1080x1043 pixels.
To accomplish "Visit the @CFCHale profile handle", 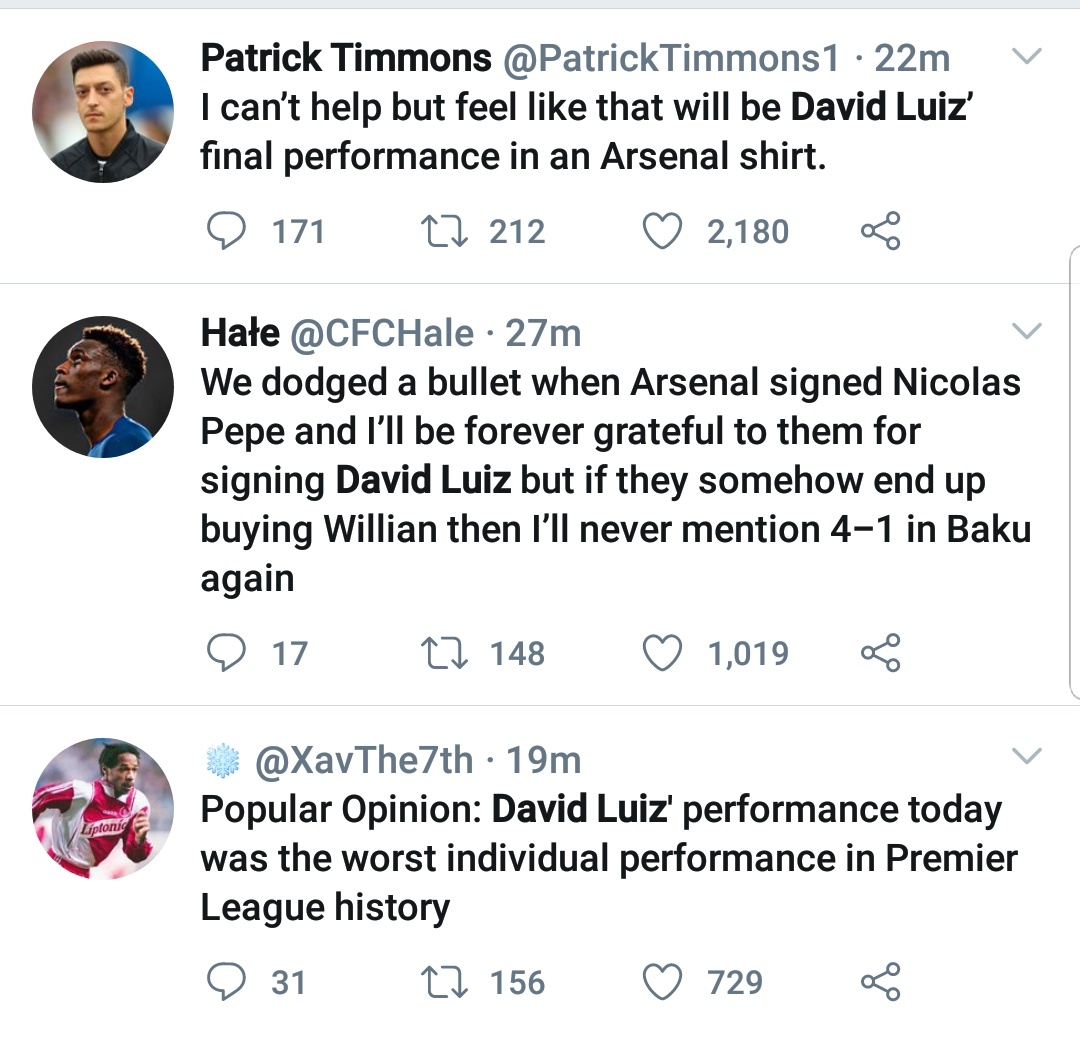I will (x=381, y=333).
